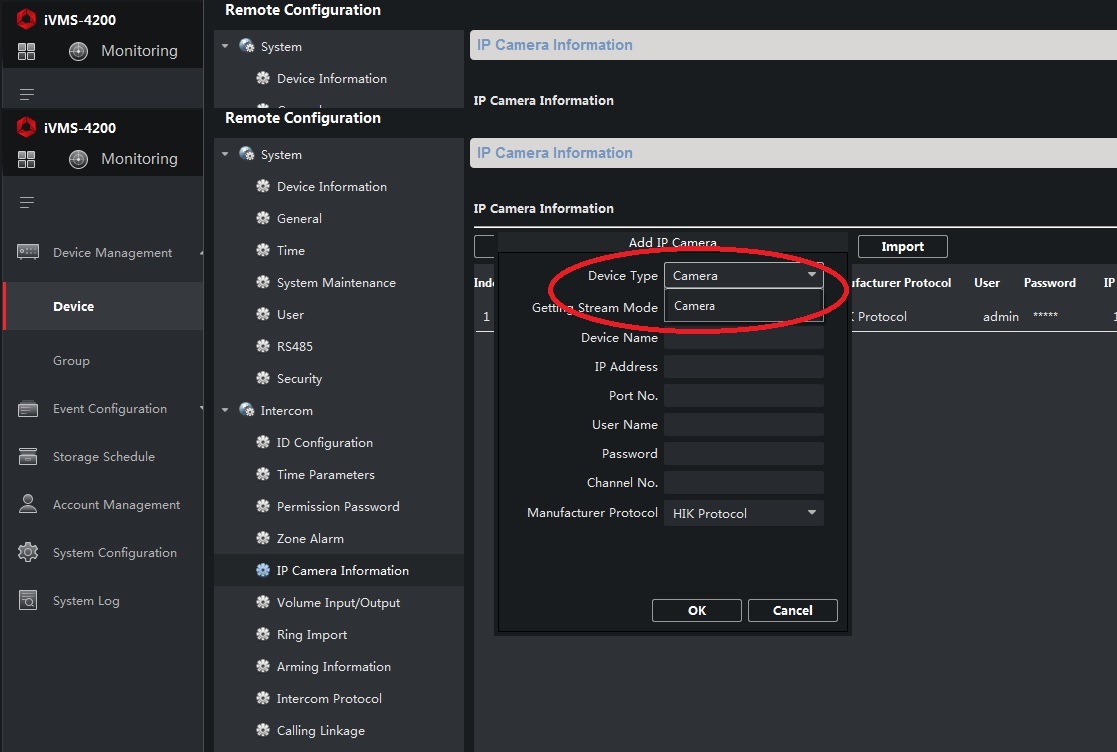Image resolution: width=1117 pixels, height=752 pixels.
Task: Collapse the System tree section
Action: coord(225,155)
